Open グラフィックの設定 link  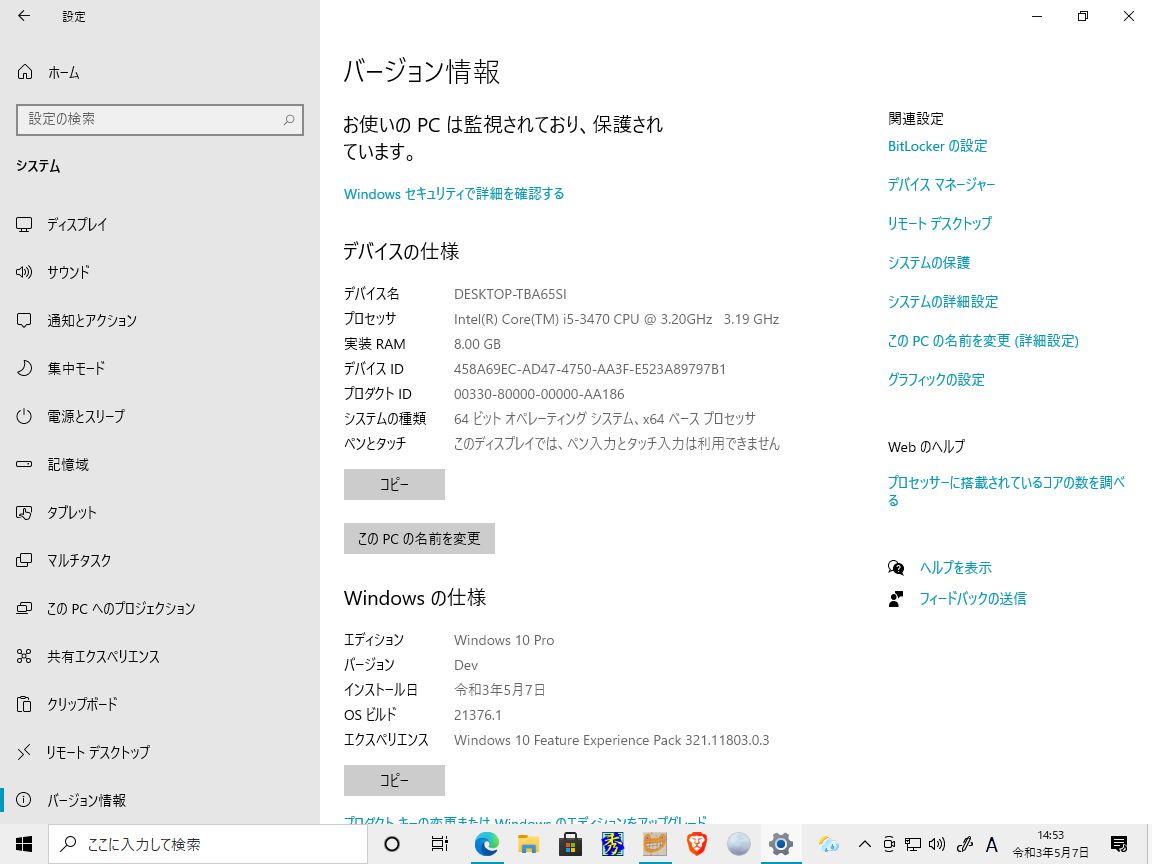(936, 380)
